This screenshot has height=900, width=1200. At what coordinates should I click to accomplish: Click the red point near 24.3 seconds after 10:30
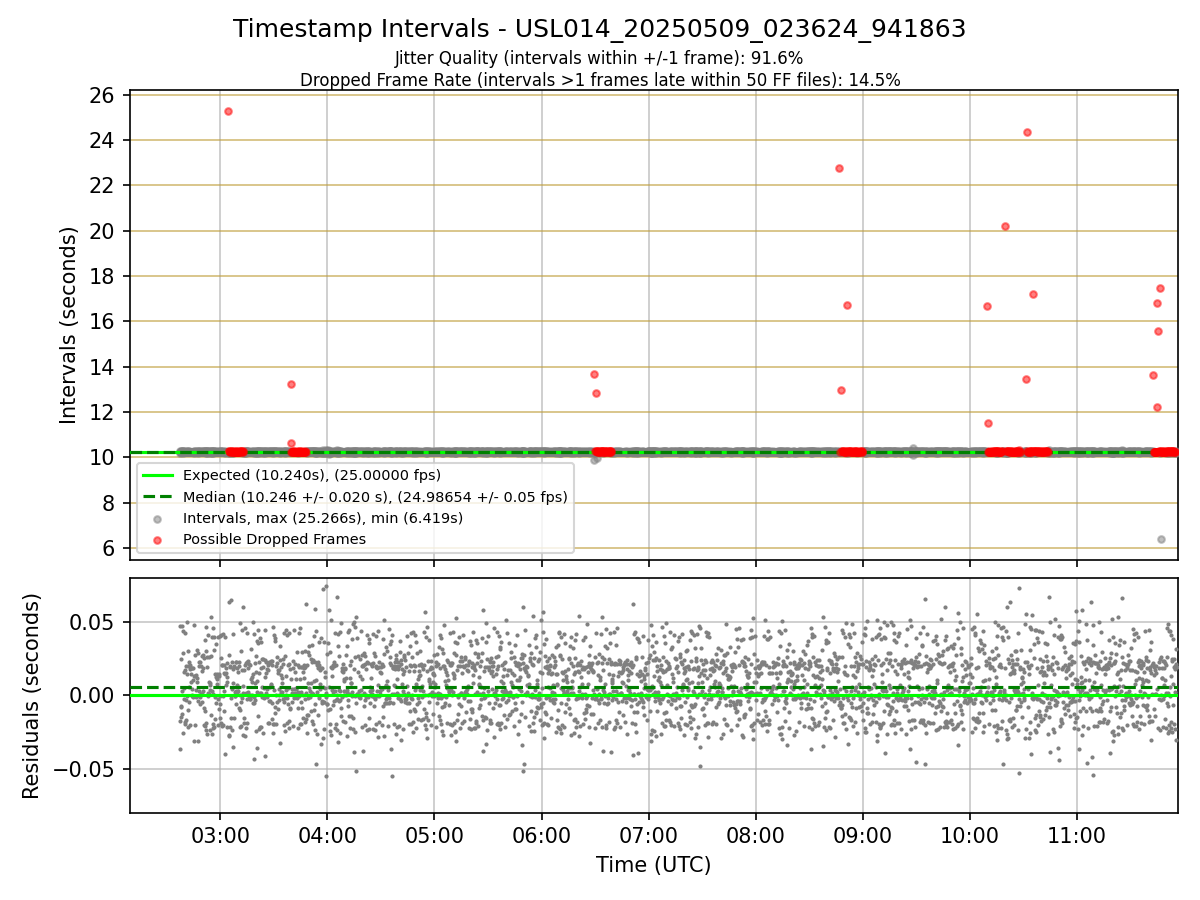tap(1027, 132)
